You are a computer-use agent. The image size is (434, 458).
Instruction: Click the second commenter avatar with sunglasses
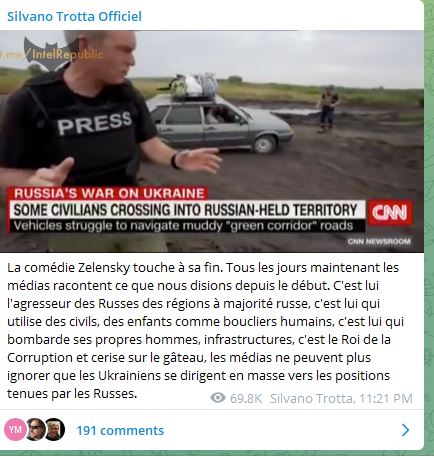(x=35, y=430)
